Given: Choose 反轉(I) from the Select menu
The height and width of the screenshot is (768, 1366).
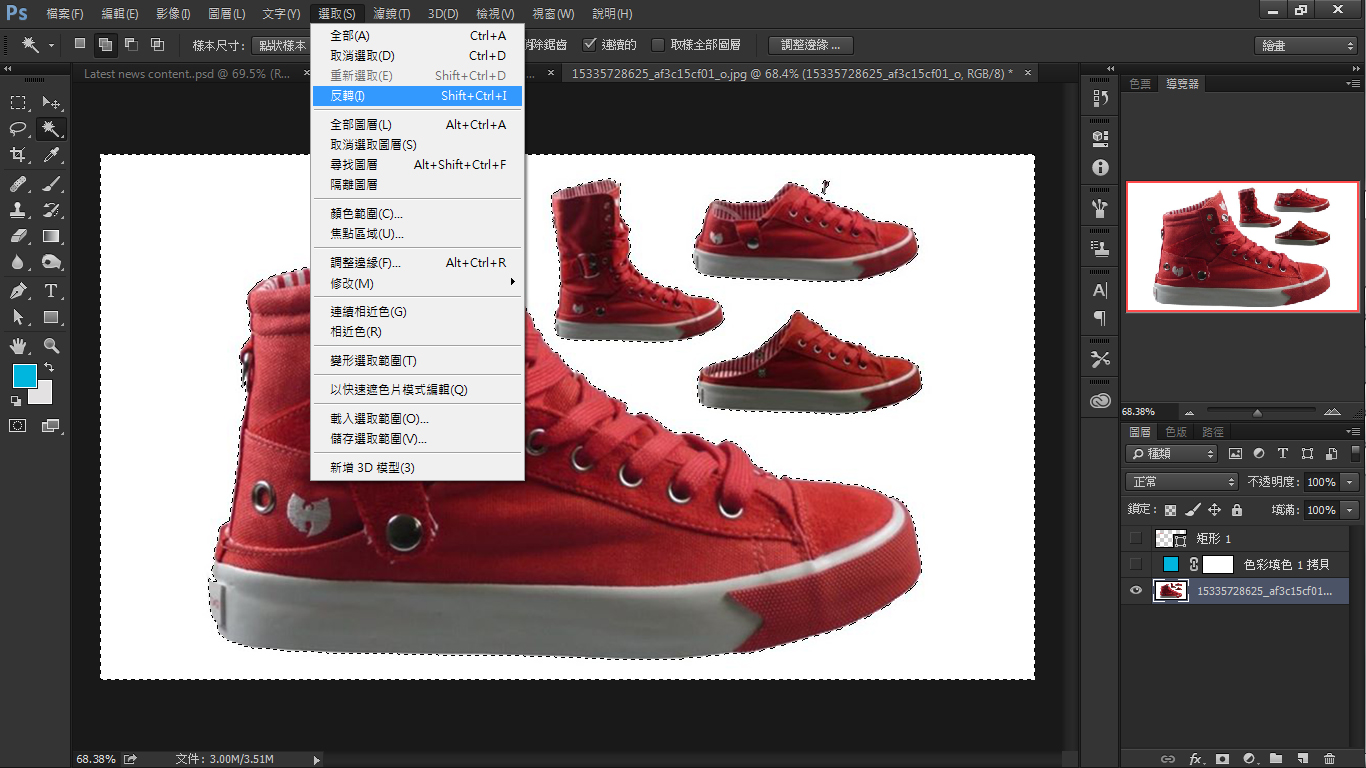Looking at the screenshot, I should [418, 95].
